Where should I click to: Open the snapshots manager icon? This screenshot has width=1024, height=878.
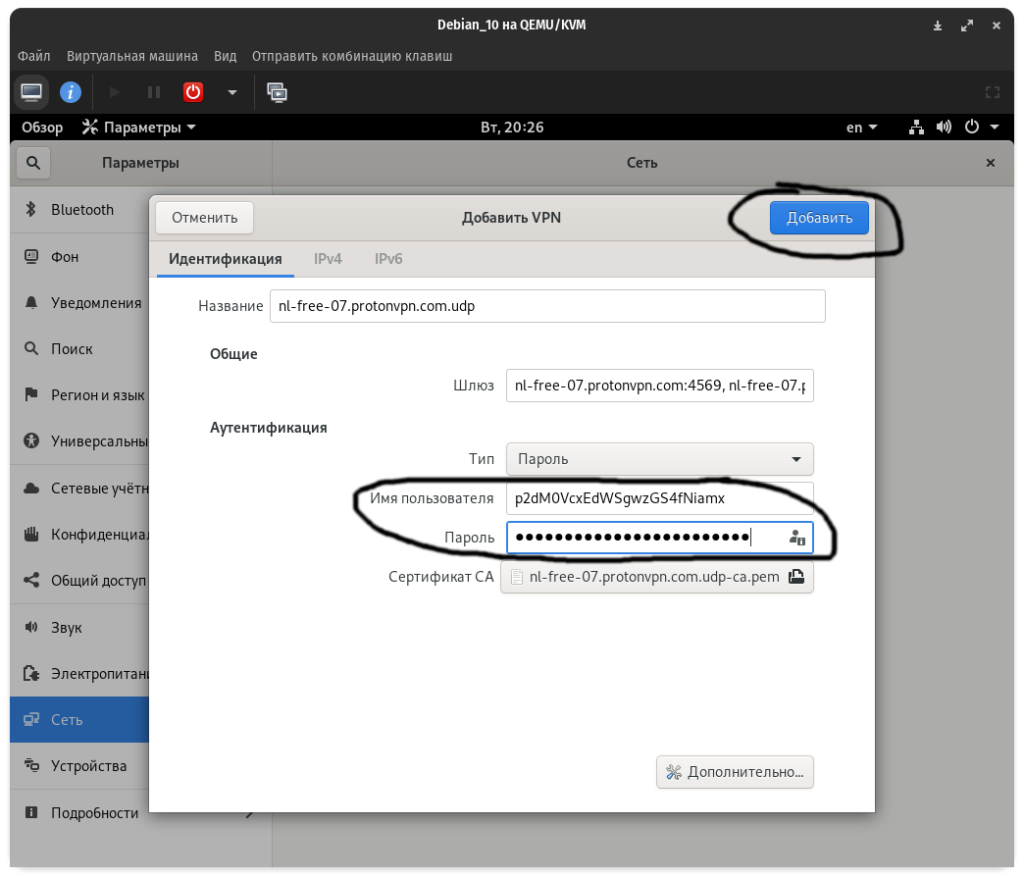coord(277,92)
